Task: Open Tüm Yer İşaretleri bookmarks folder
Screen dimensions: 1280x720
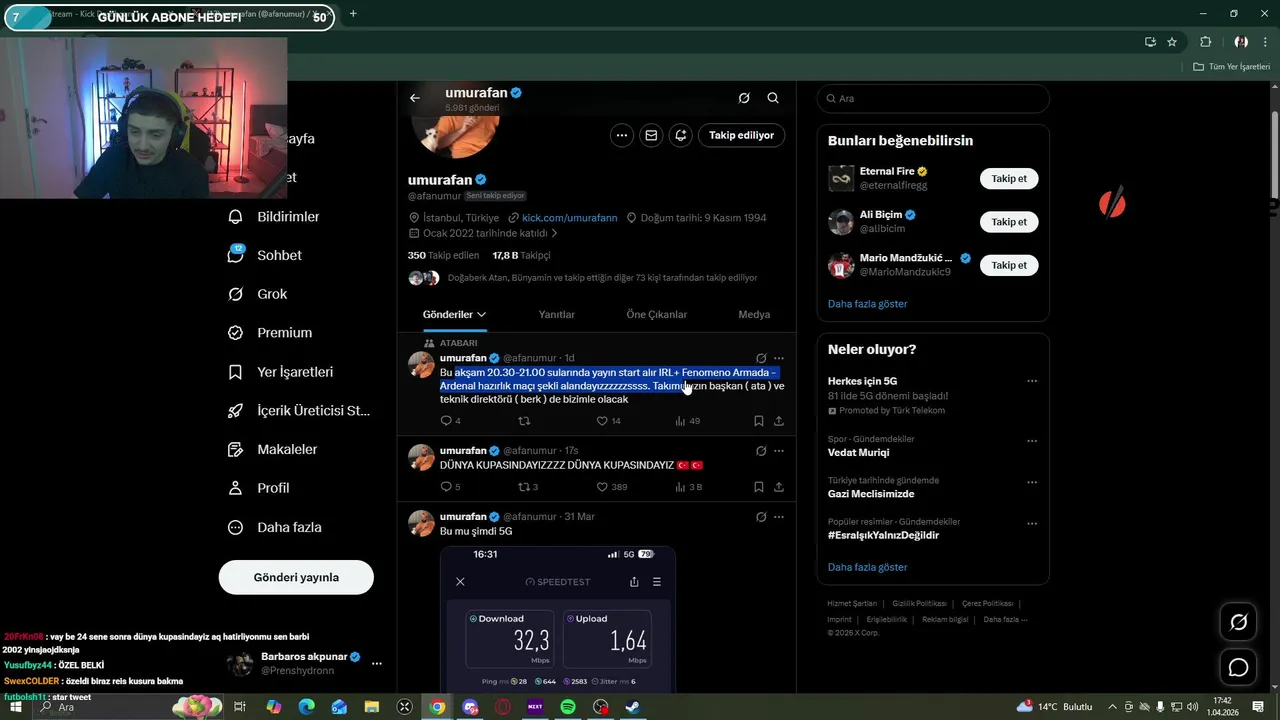Action: (x=1232, y=67)
